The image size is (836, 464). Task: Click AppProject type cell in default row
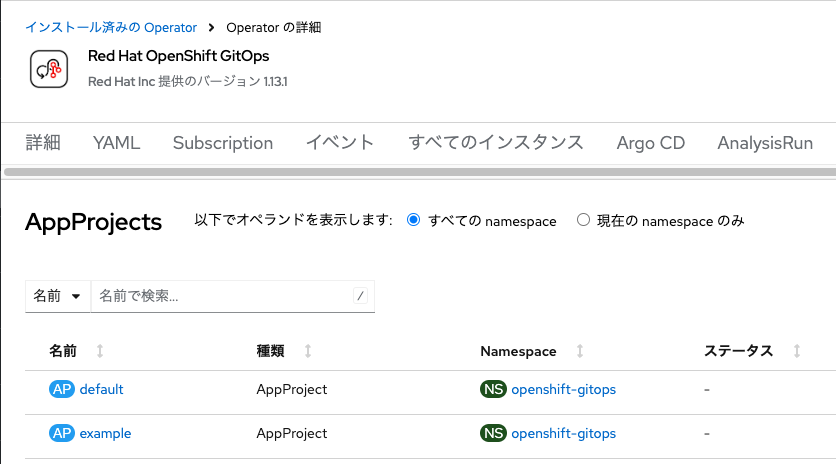click(x=292, y=389)
